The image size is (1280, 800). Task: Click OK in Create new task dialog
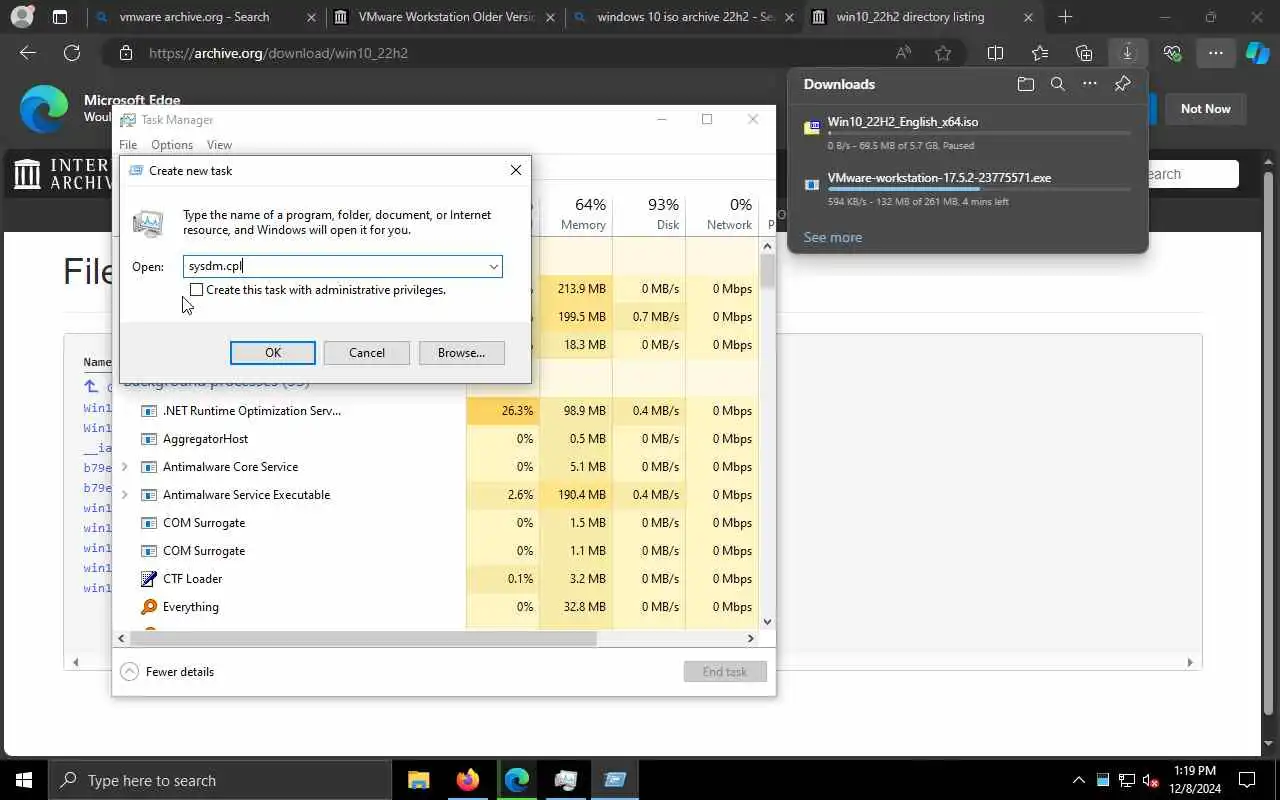point(273,353)
